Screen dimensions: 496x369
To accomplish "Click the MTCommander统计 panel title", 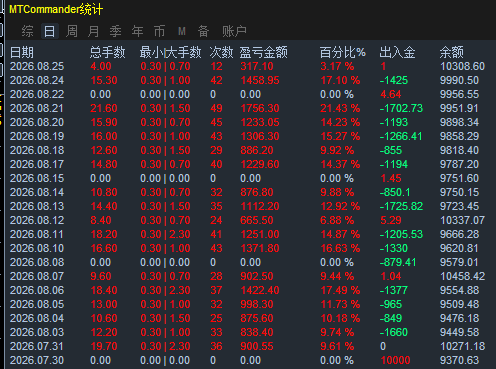I will point(56,9).
